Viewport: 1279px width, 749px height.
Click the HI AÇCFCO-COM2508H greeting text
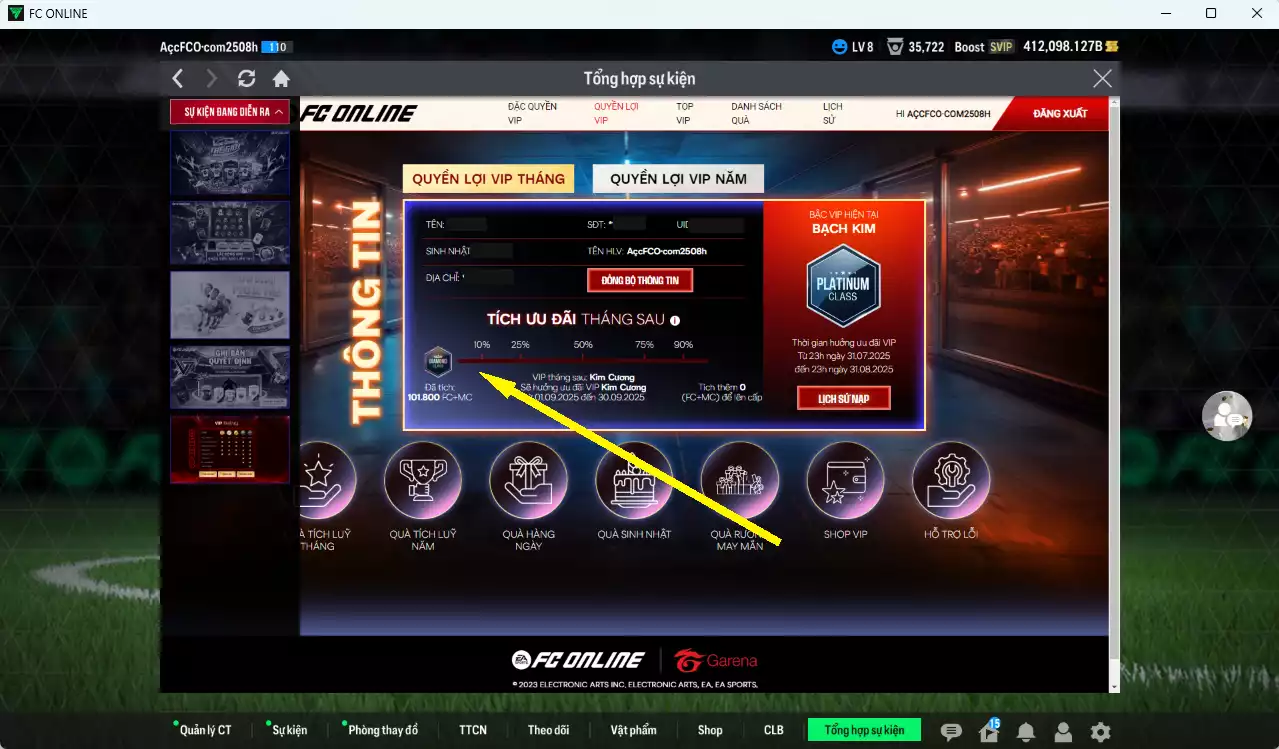tap(943, 114)
